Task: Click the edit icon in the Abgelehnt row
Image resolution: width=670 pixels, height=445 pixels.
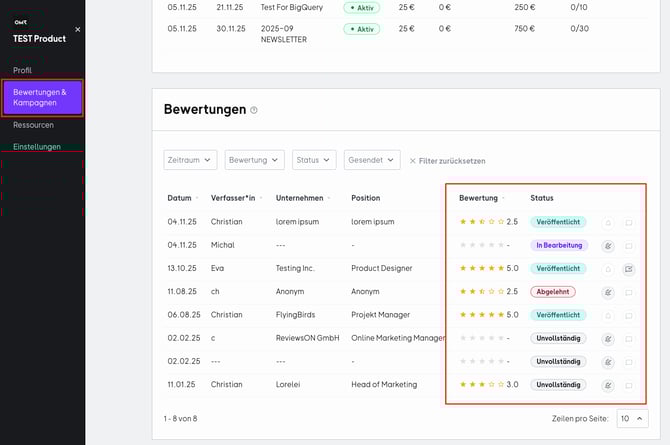Action: click(608, 292)
